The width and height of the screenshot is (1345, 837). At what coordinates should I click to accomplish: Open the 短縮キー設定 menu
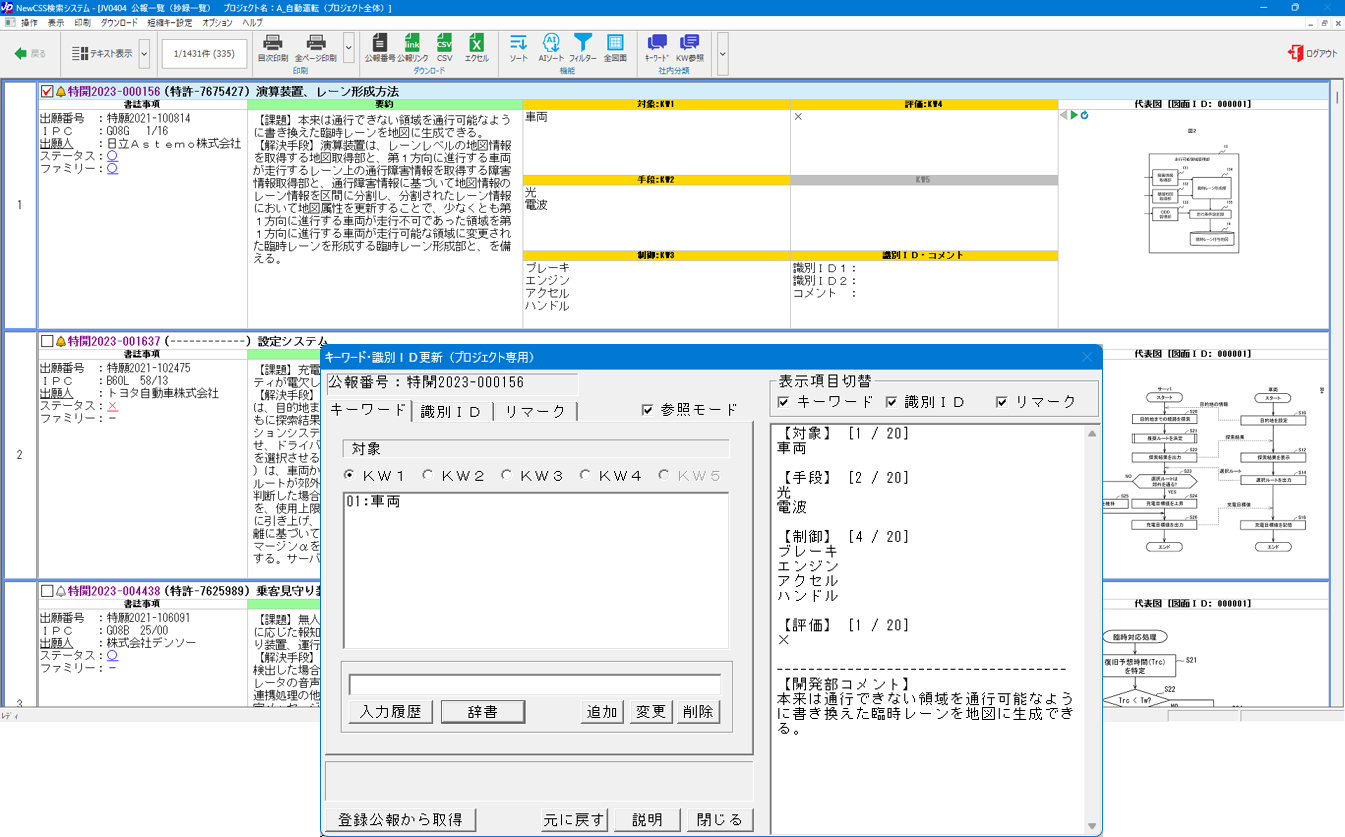(171, 22)
